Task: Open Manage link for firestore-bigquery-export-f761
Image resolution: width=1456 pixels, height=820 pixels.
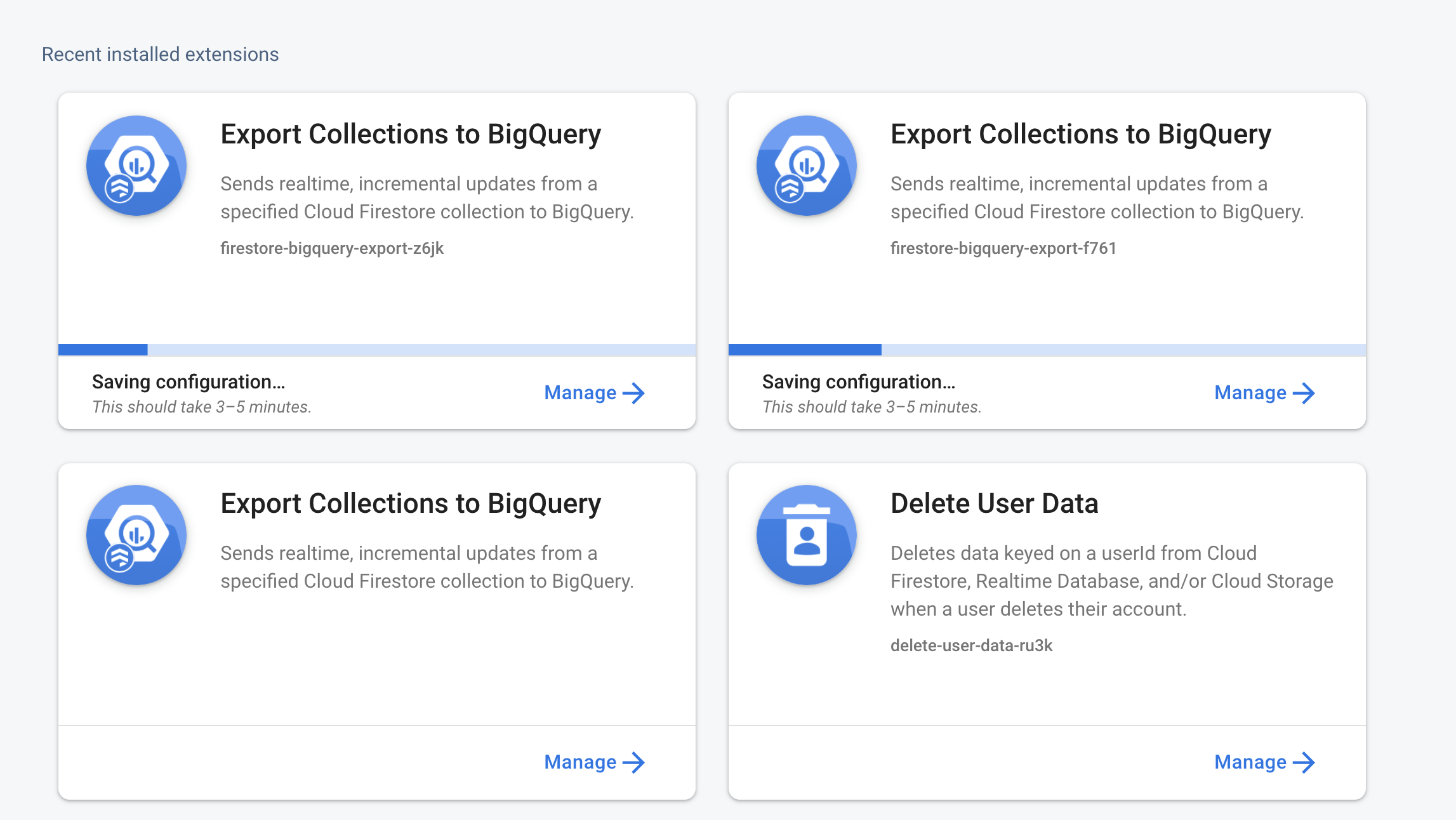Action: (x=1265, y=393)
